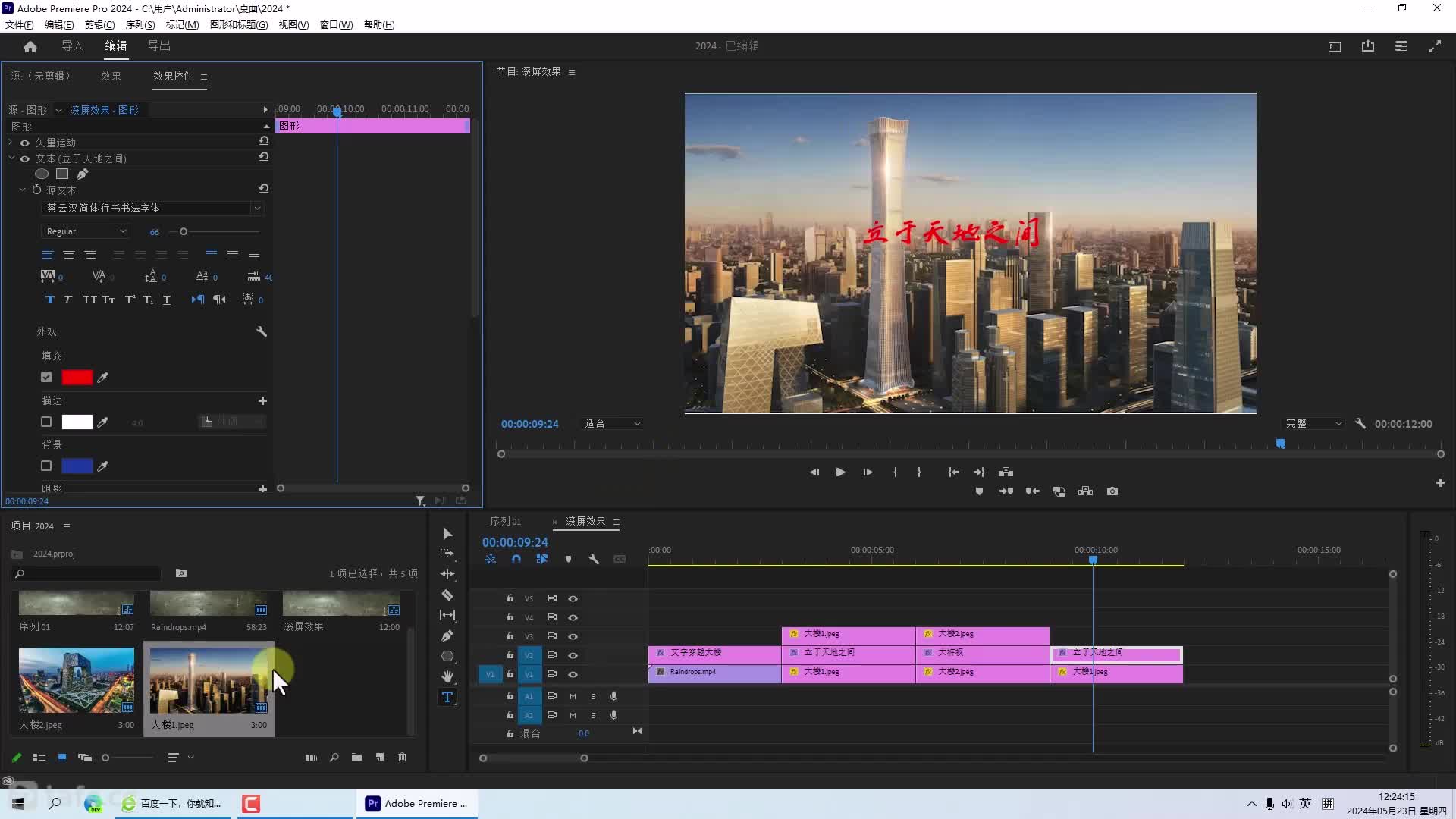
Task: Click the fill color eyedropper
Action: [x=102, y=377]
